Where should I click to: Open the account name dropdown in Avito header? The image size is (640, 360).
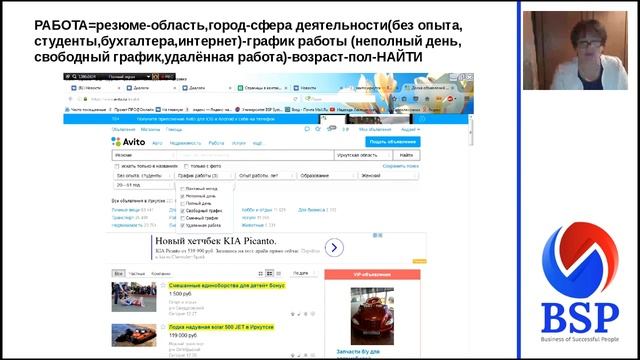point(410,129)
